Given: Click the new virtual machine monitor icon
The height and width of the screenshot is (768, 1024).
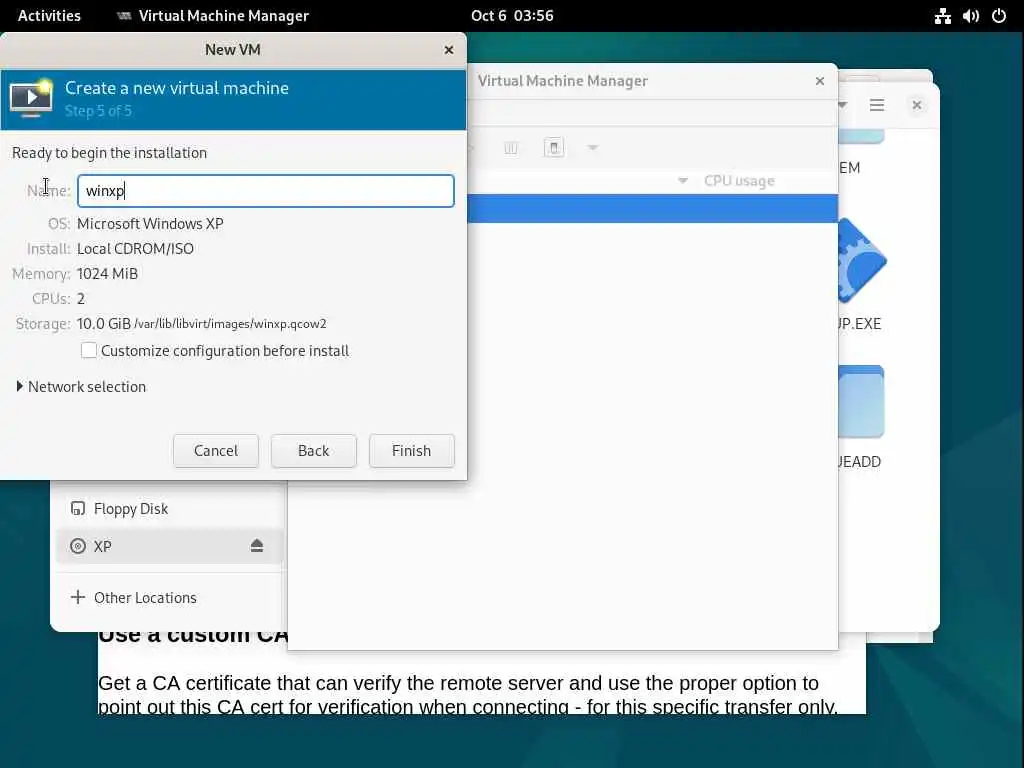Looking at the screenshot, I should coord(31,99).
